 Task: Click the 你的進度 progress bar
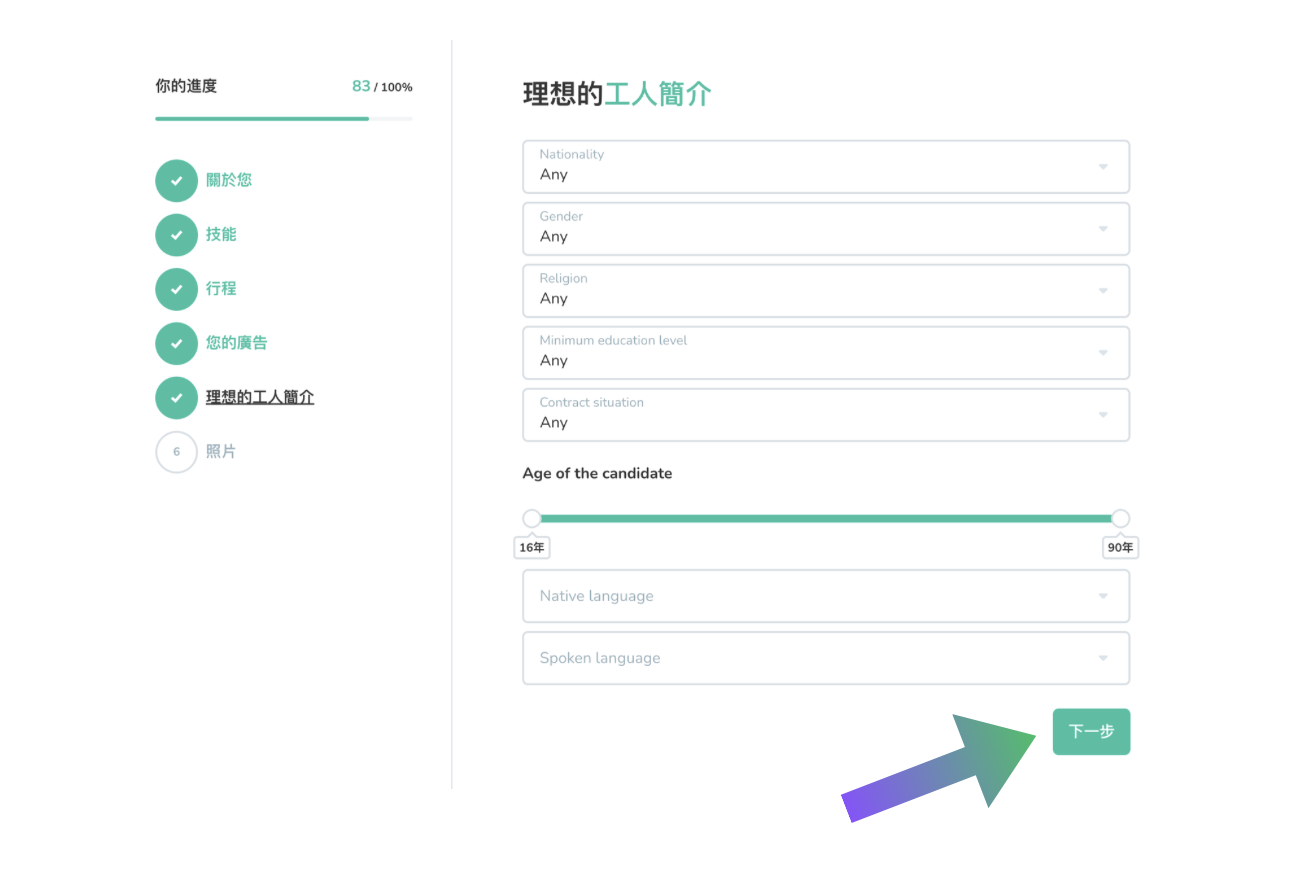tap(283, 119)
